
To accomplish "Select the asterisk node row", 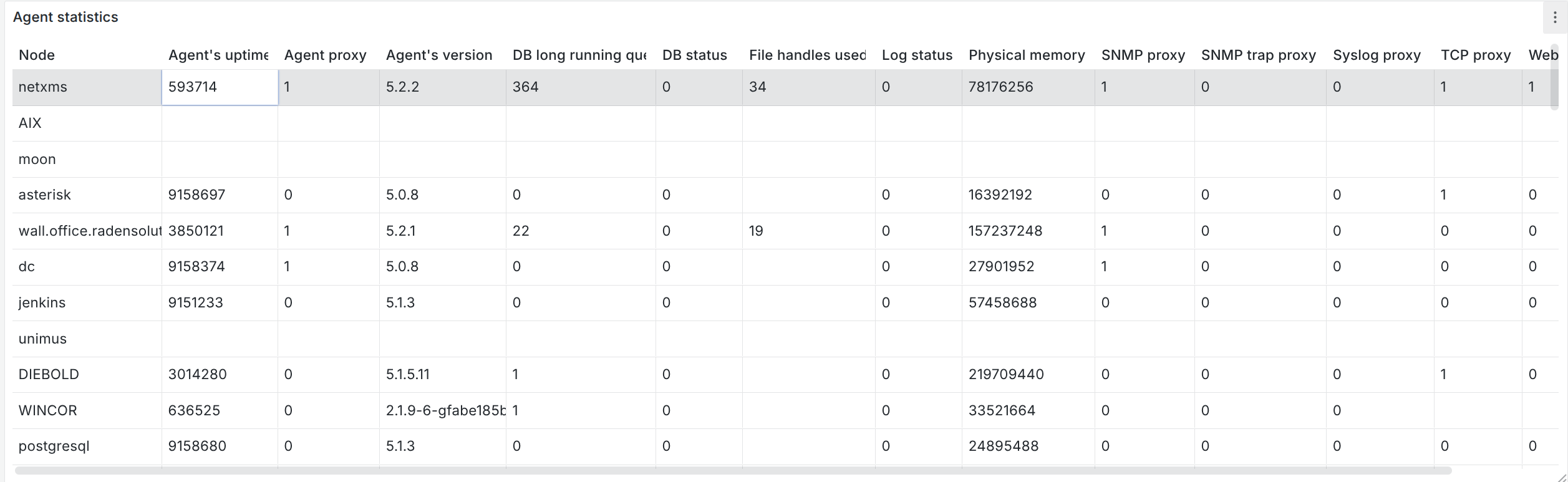I will [785, 195].
